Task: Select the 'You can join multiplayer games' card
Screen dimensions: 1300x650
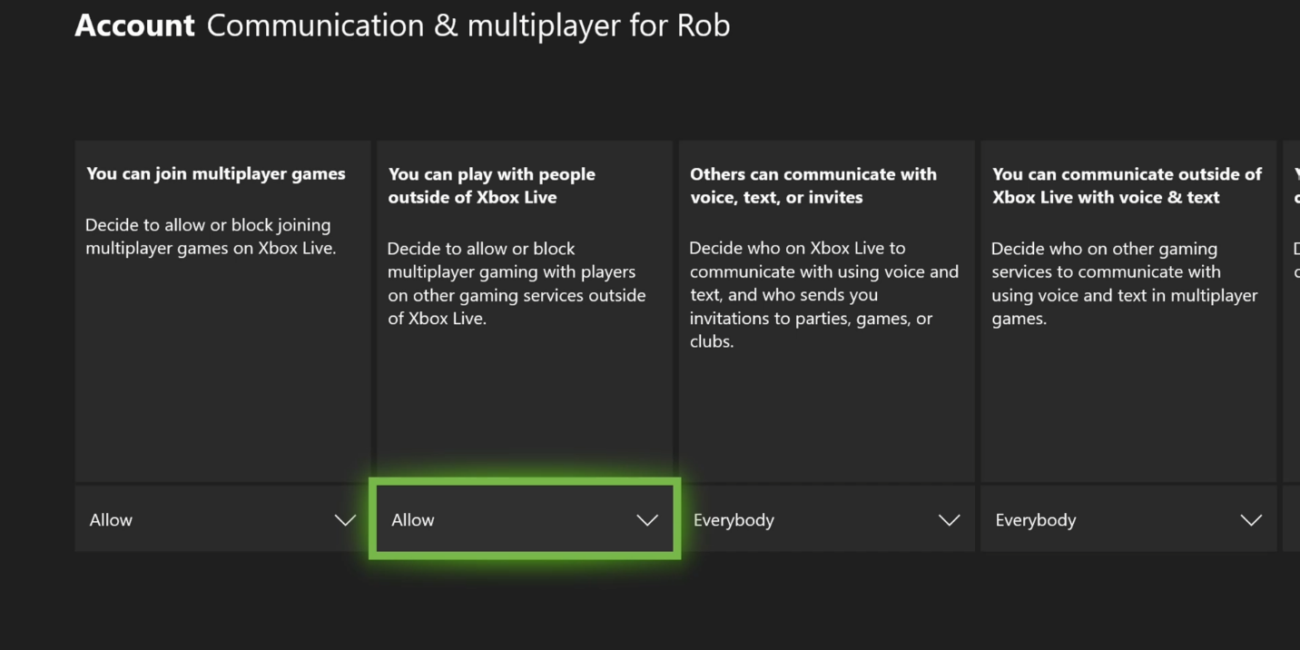Action: tap(222, 311)
